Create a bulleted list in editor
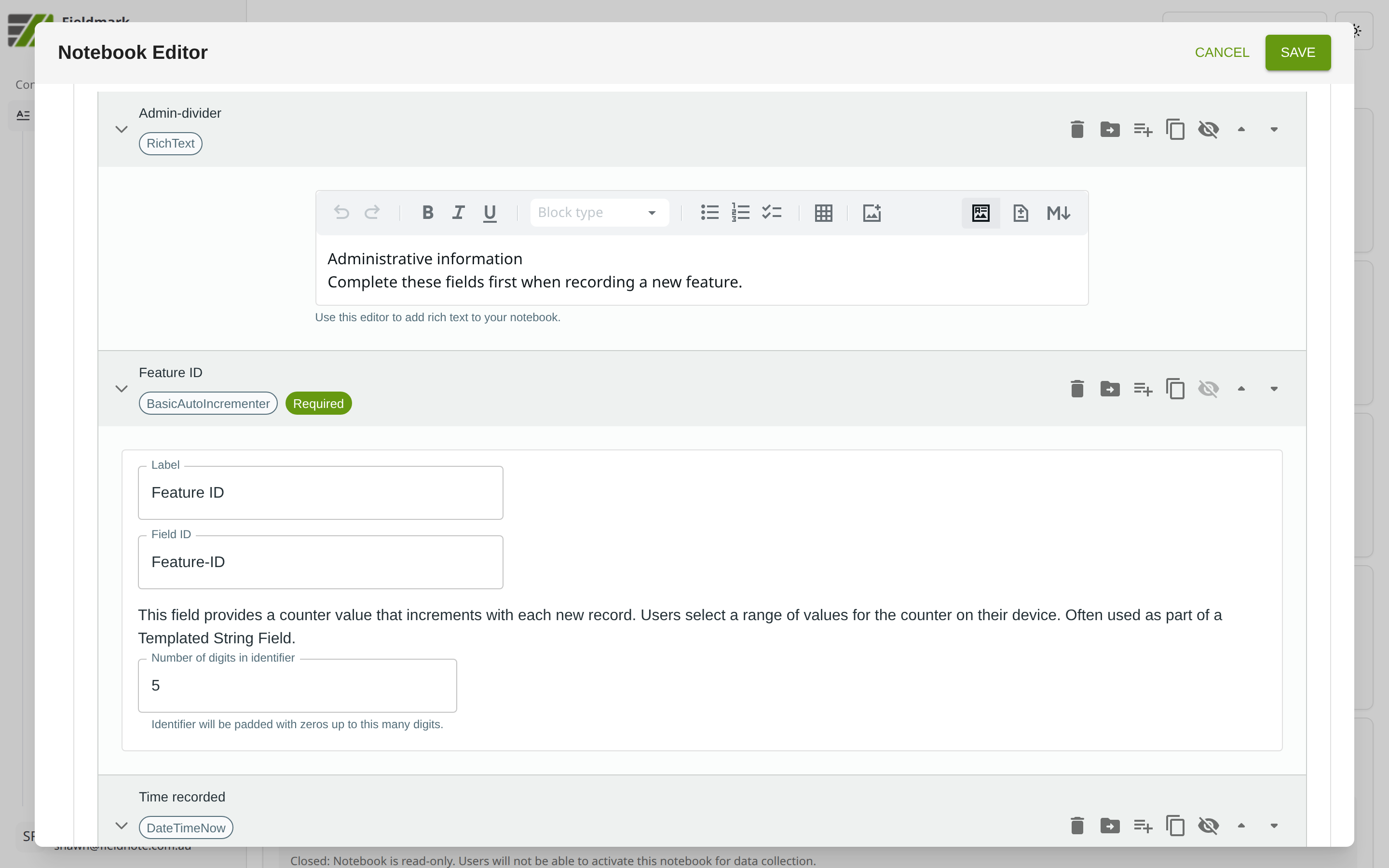Viewport: 1389px width, 868px height. tap(709, 213)
